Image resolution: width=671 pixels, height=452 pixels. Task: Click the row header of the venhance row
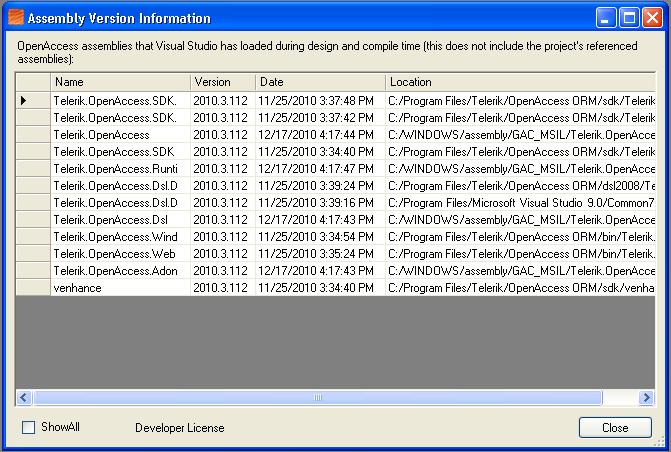coord(33,288)
